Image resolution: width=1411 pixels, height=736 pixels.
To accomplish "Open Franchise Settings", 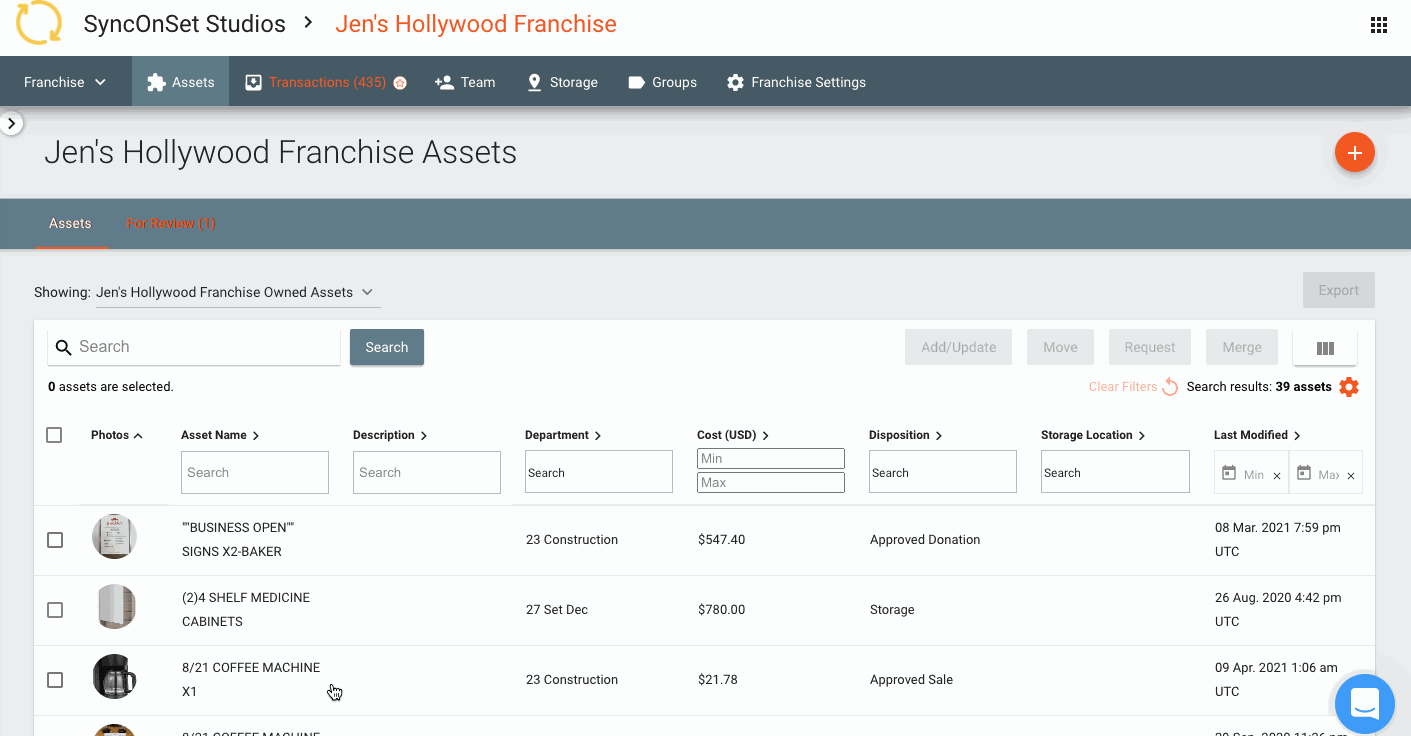I will pos(796,82).
